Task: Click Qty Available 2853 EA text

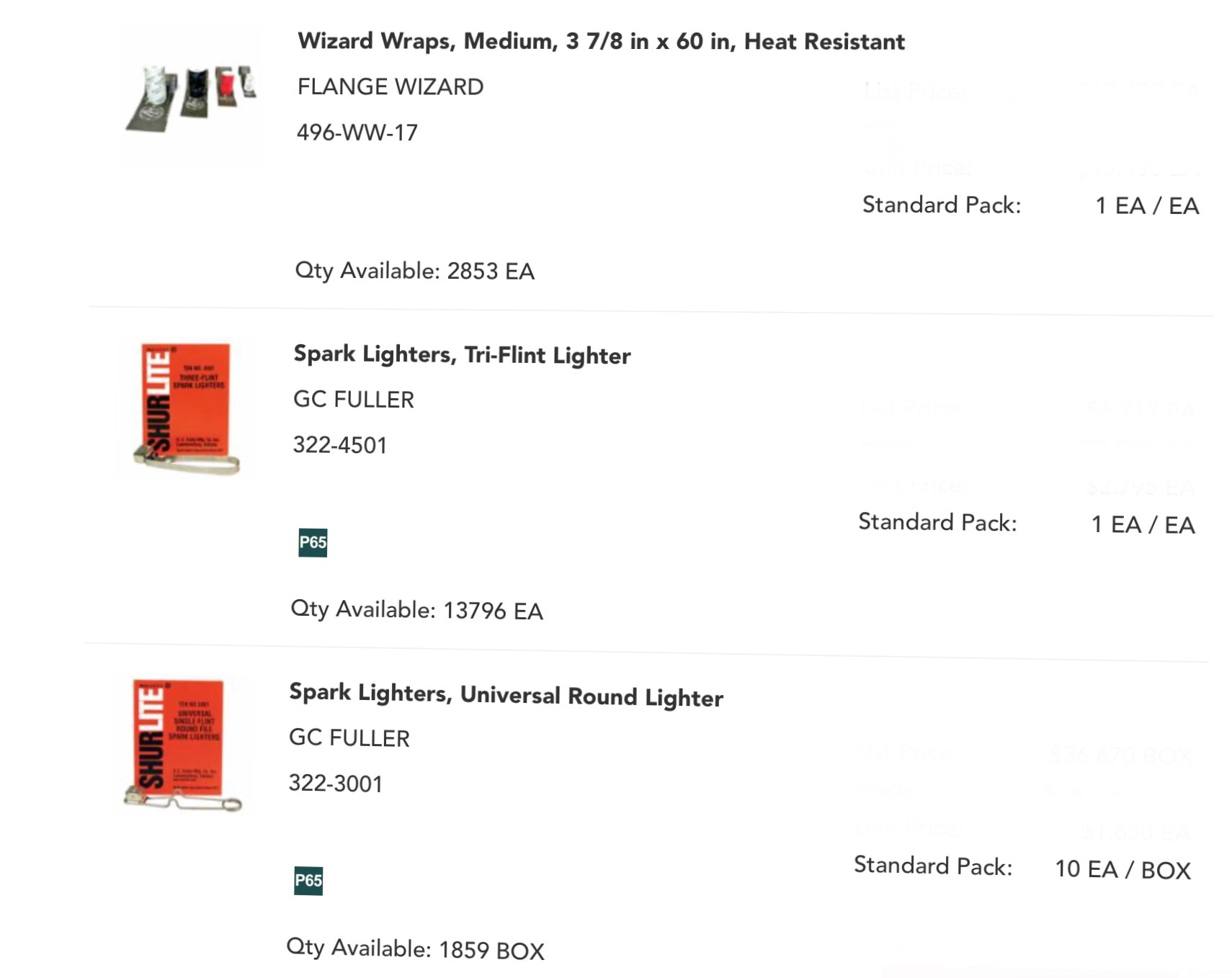Action: coord(415,272)
